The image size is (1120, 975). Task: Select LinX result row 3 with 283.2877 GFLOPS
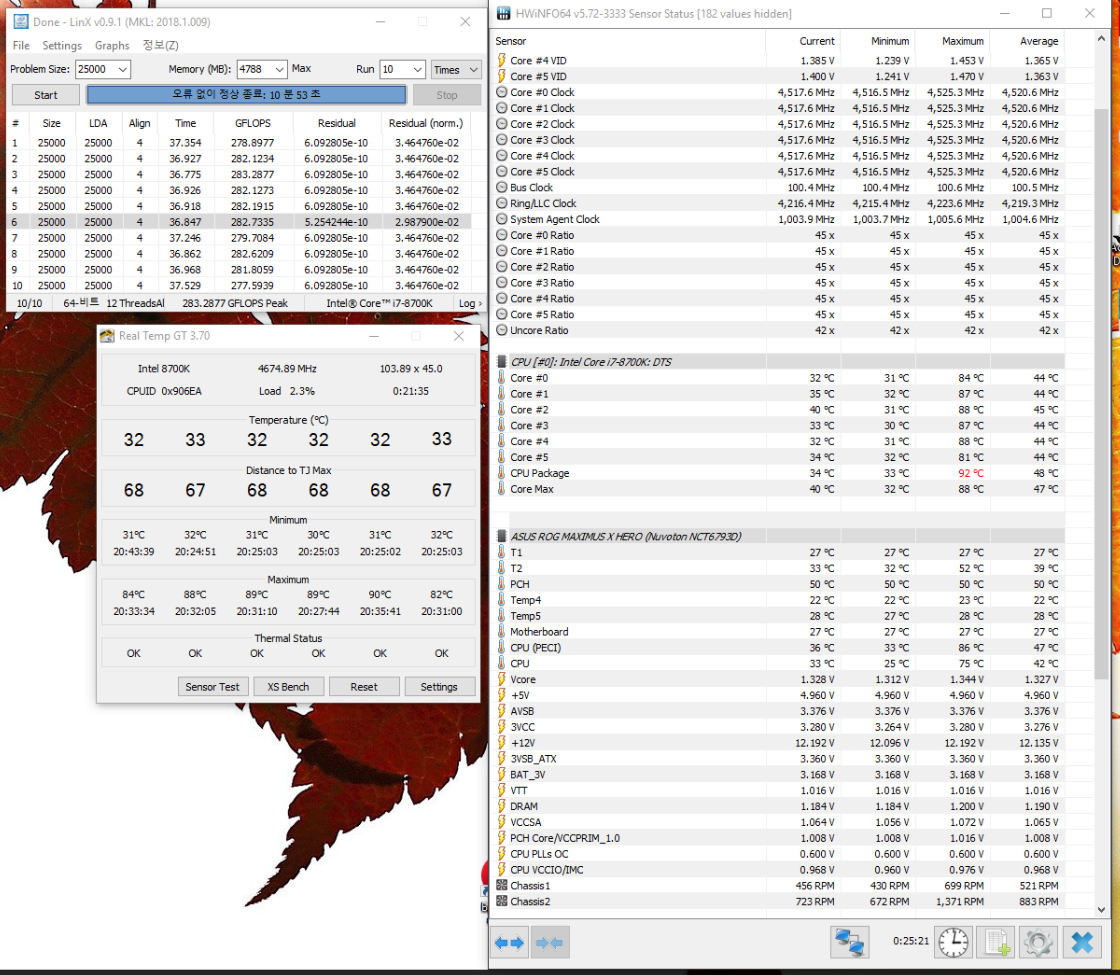click(239, 174)
